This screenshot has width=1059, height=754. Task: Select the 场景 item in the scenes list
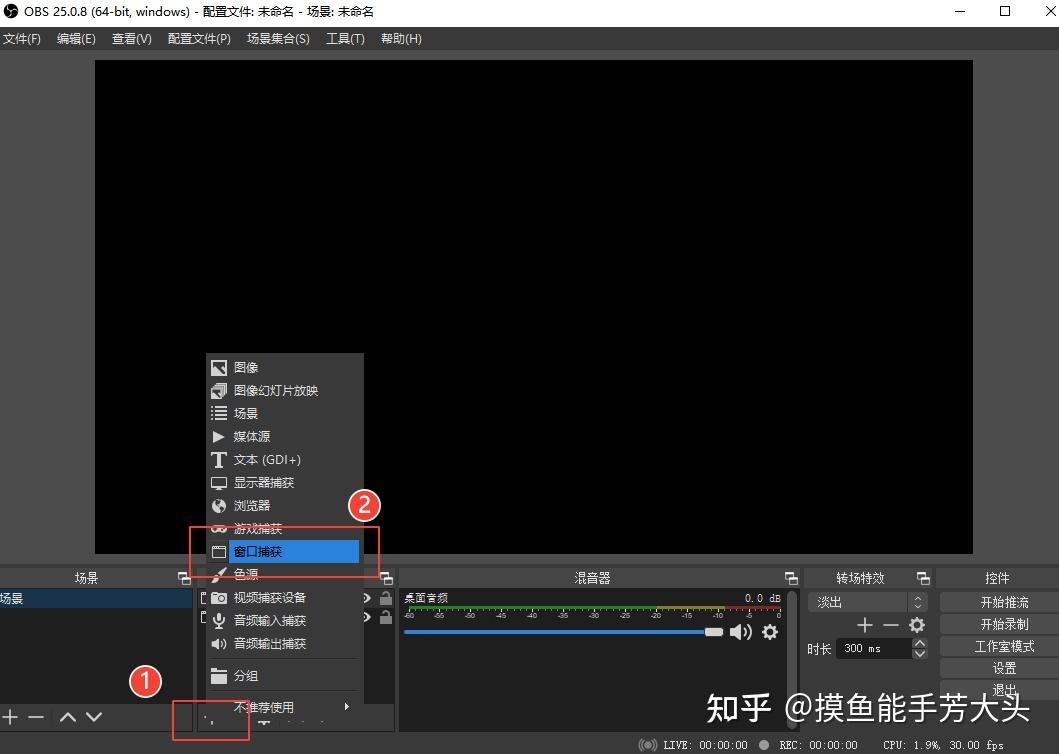(96, 599)
